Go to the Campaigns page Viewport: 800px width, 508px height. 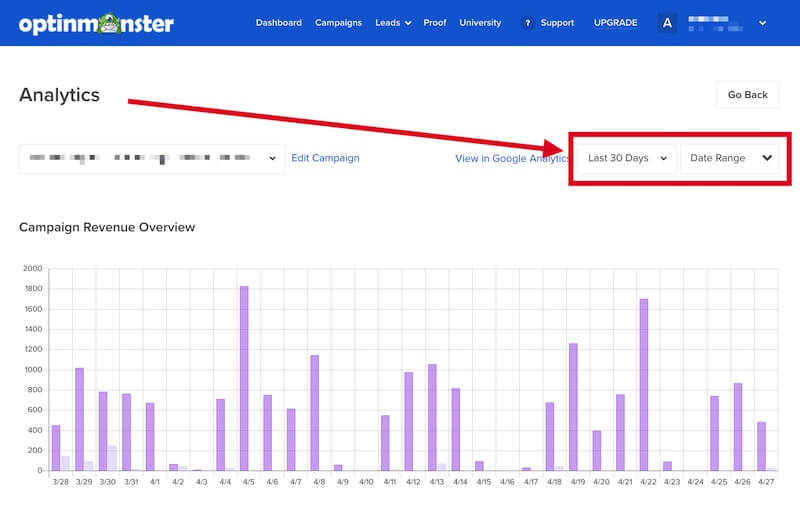click(x=338, y=23)
